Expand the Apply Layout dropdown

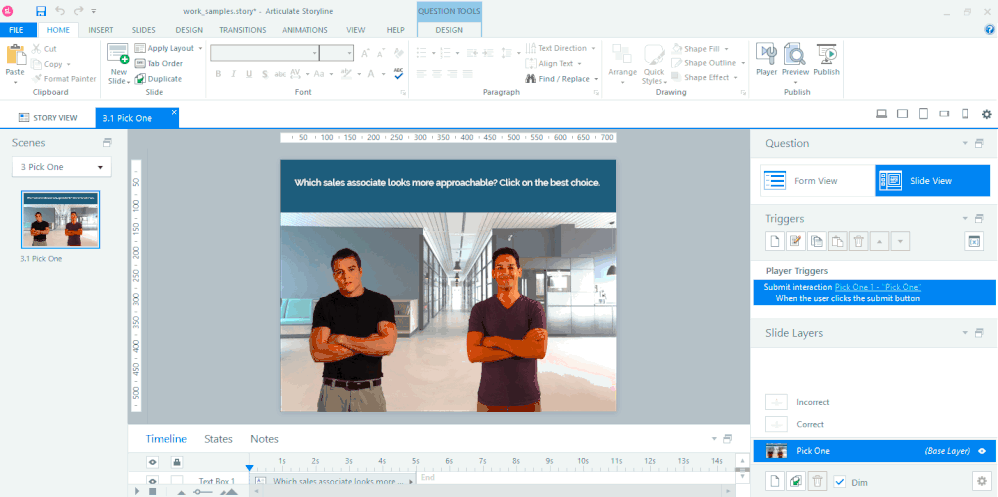coord(201,48)
